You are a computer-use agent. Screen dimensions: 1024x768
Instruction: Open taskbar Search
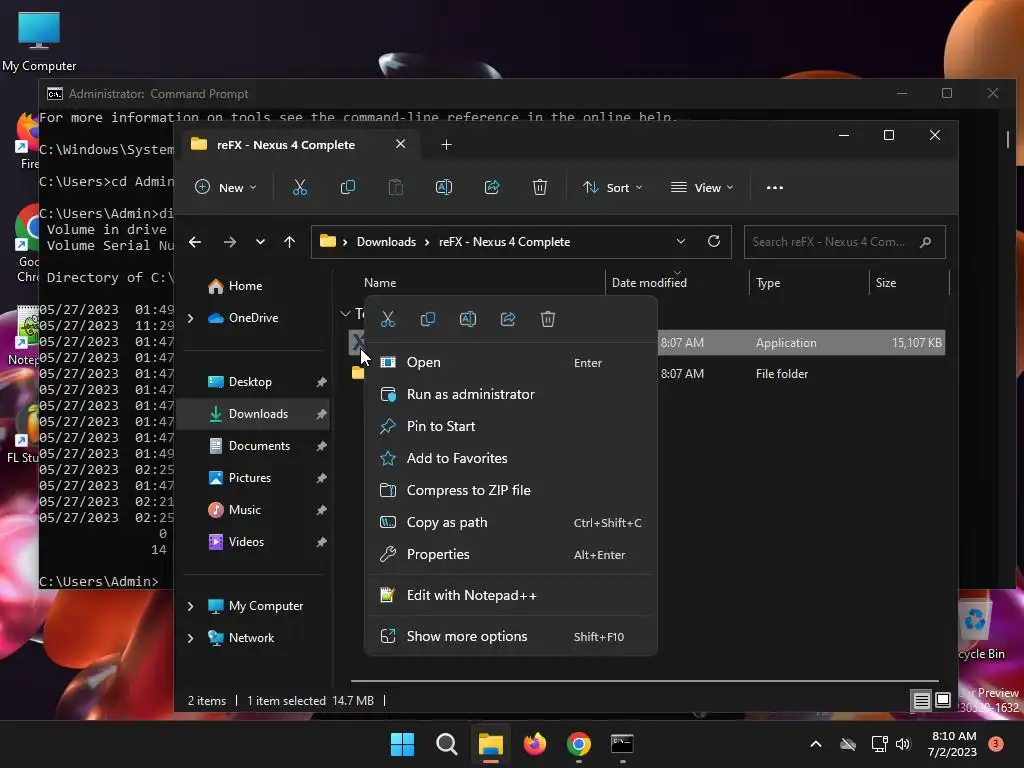447,744
